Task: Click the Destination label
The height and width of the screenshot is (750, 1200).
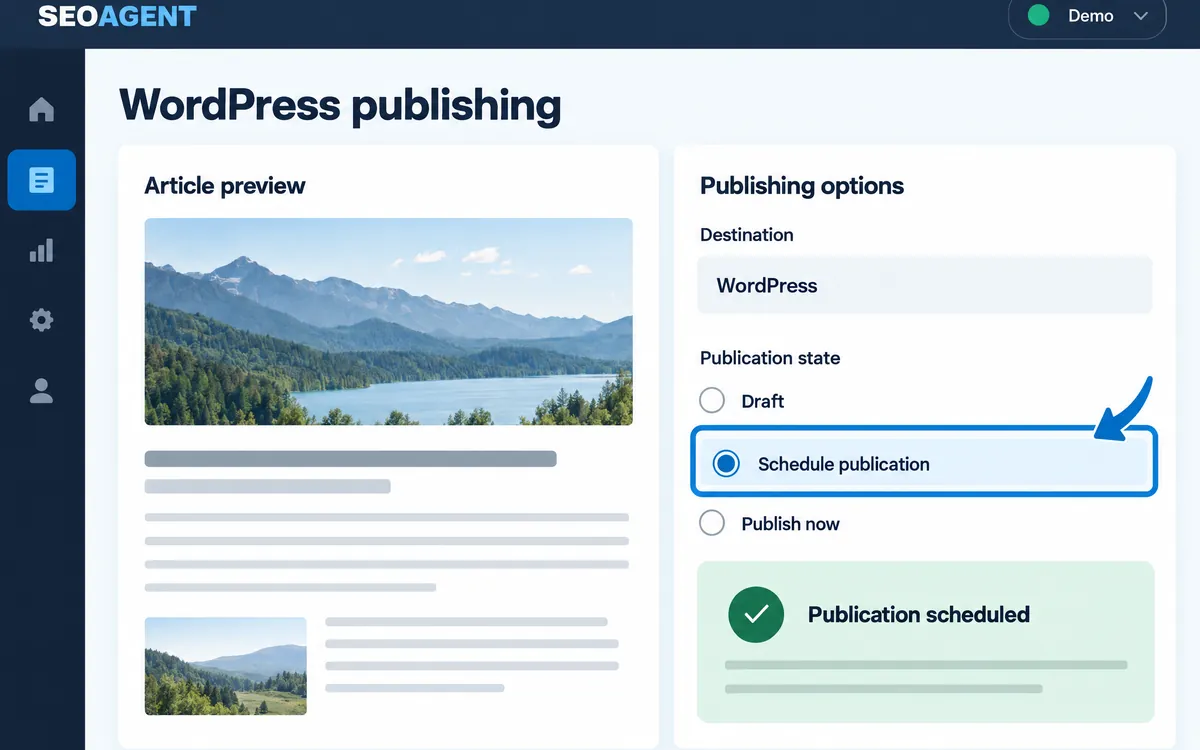Action: pyautogui.click(x=747, y=235)
